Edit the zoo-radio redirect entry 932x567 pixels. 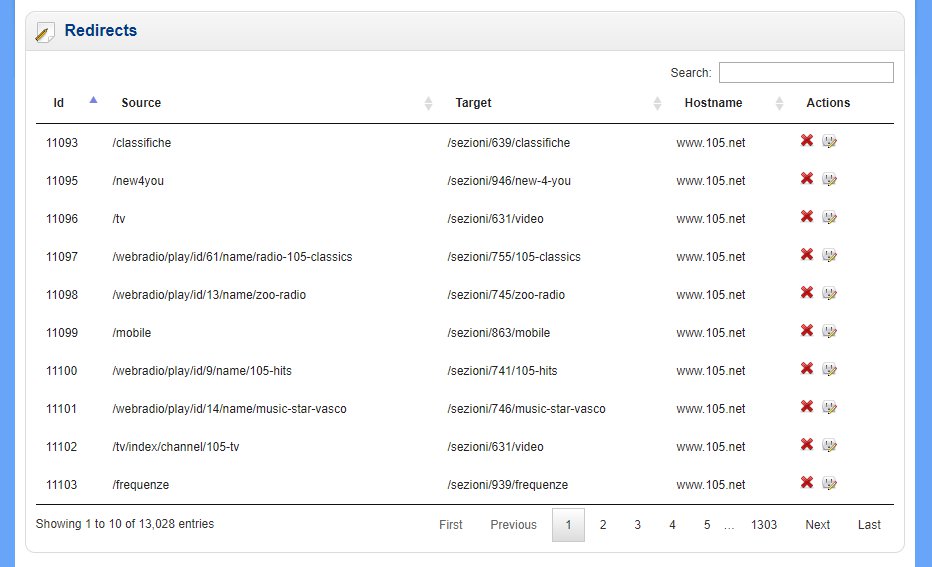[829, 294]
